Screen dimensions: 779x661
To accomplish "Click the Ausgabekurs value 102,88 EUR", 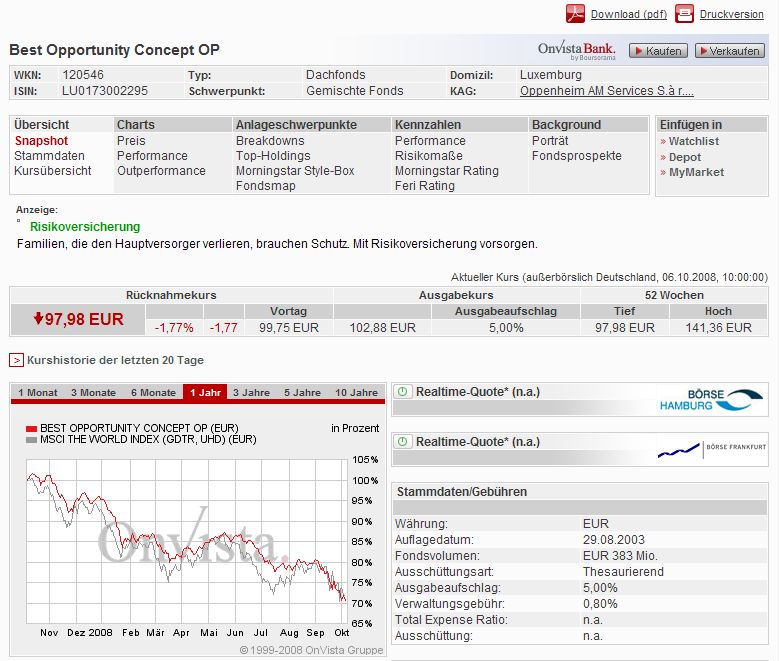I will (x=383, y=328).
